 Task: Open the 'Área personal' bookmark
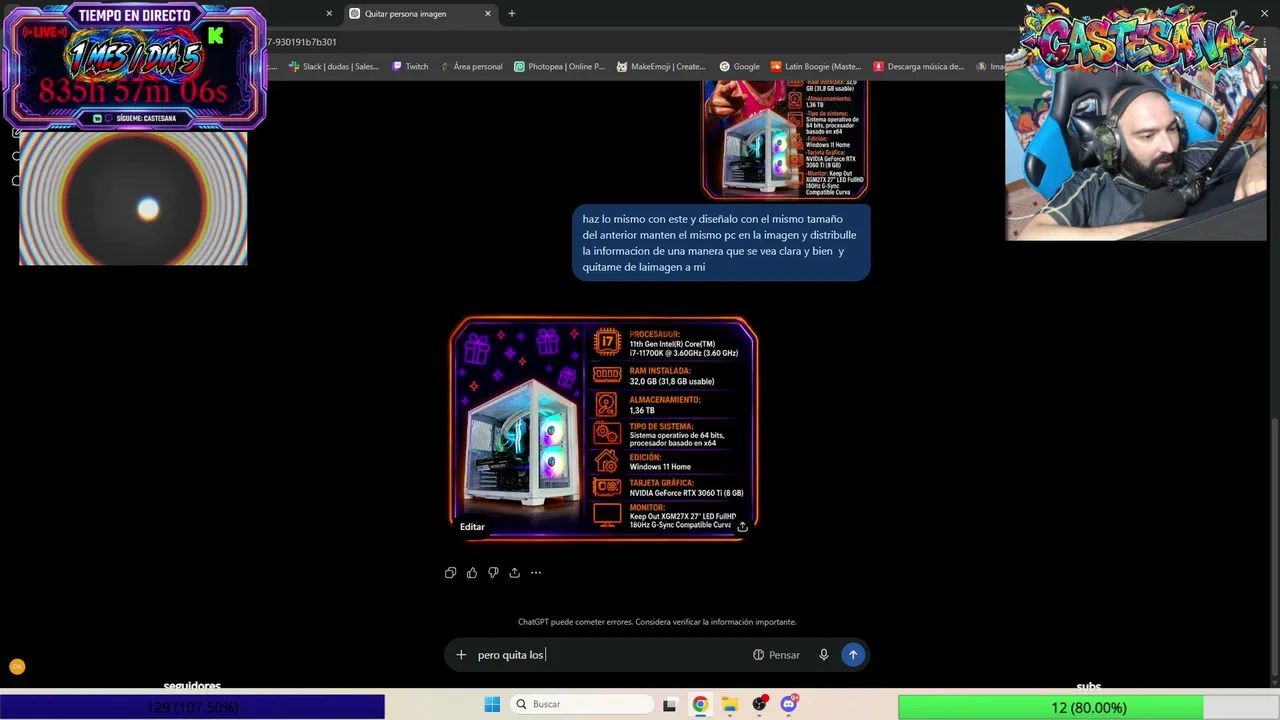[472, 67]
